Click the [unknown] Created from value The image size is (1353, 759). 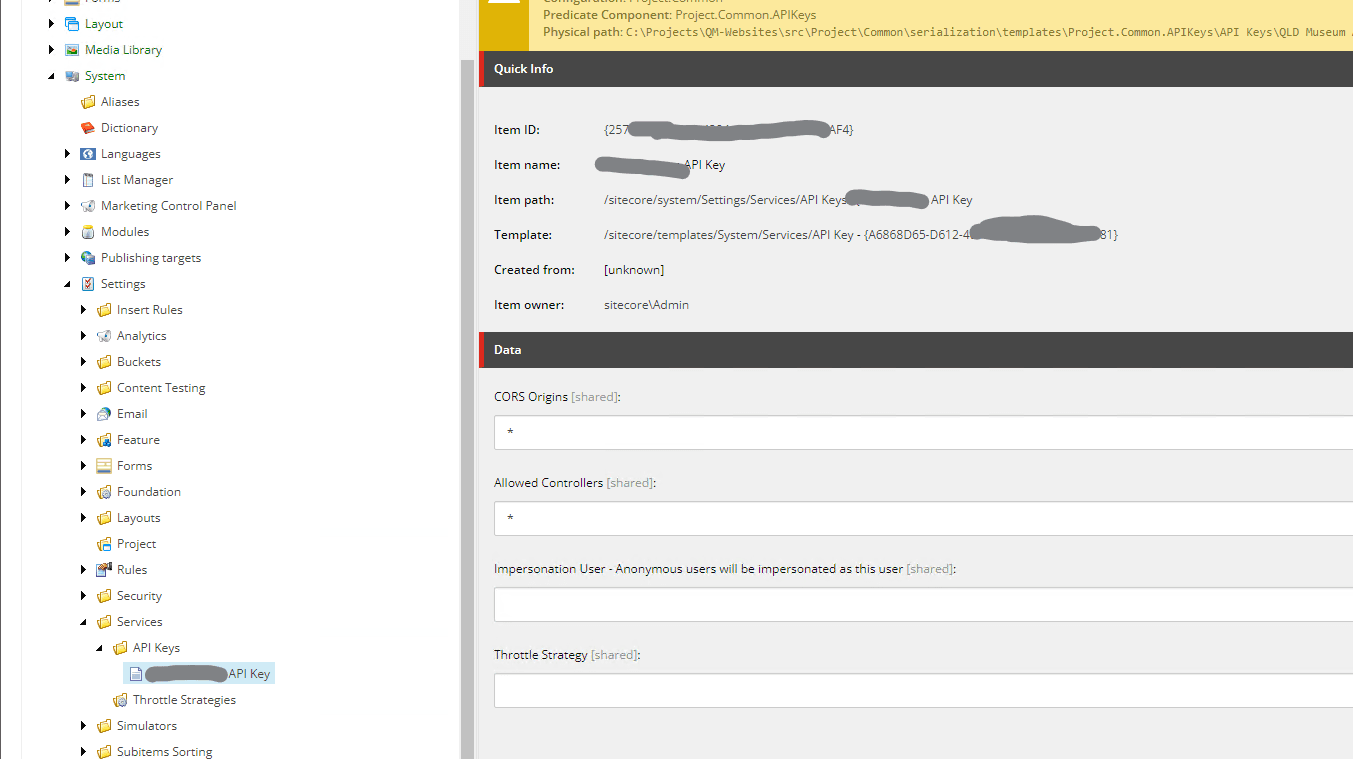[x=634, y=270]
